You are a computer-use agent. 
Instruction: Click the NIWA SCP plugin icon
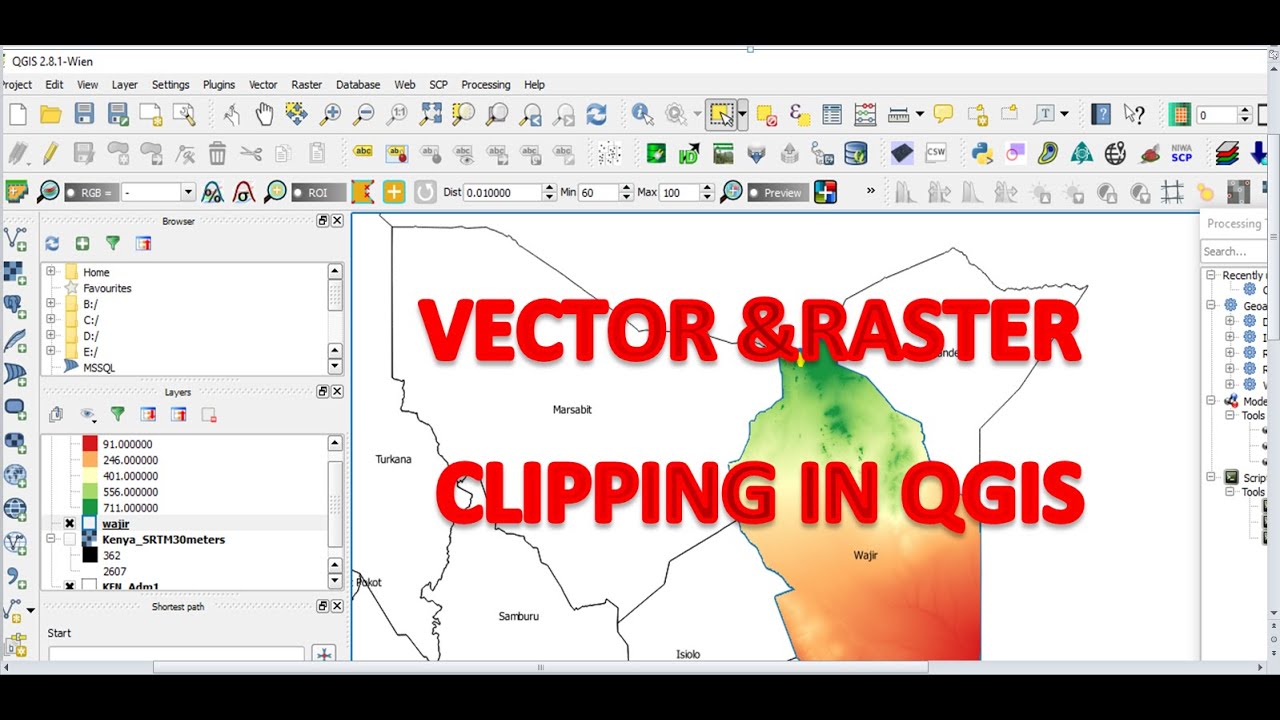tap(1181, 153)
